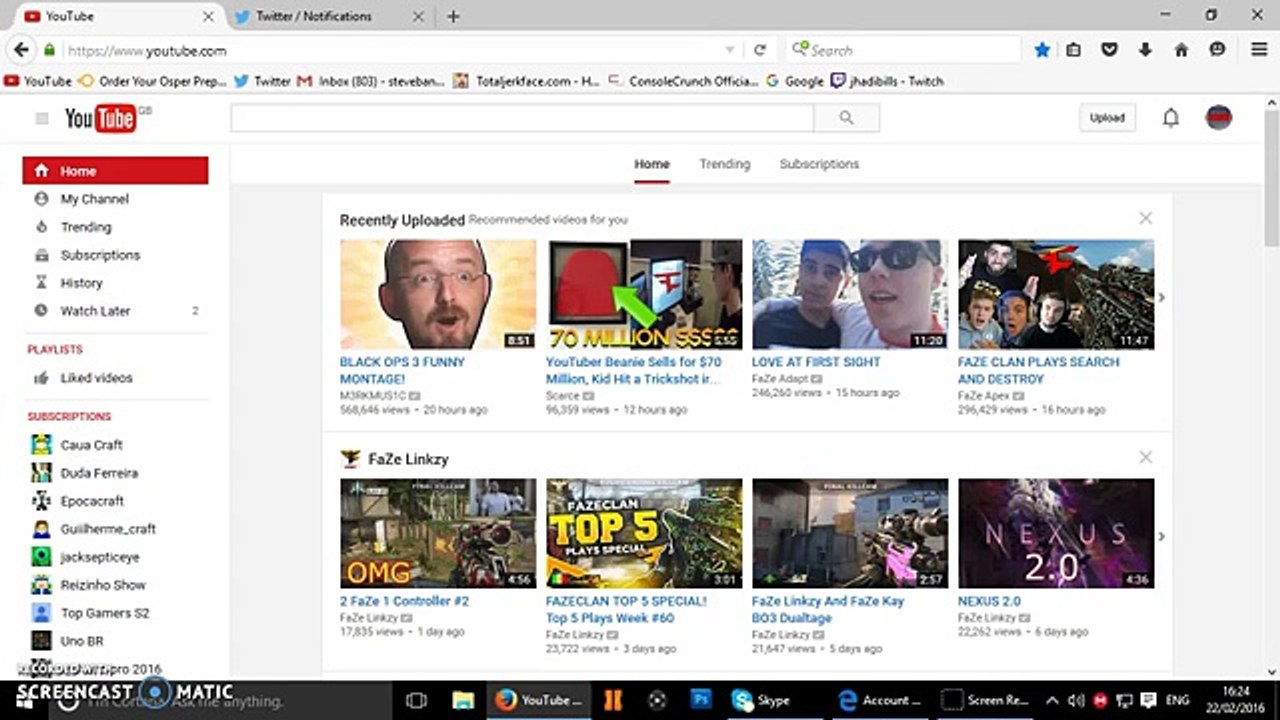
Task: Open Gmail Inbox bookmark
Action: point(372,81)
